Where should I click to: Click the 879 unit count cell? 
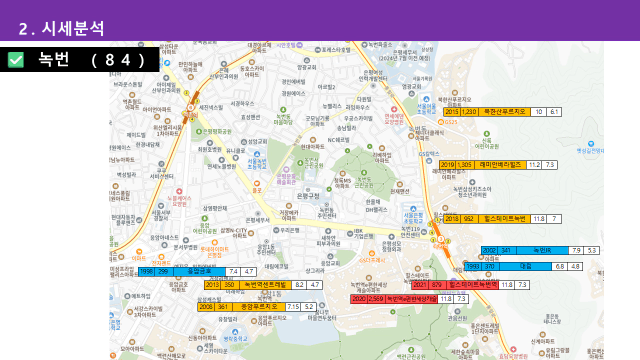(x=438, y=285)
